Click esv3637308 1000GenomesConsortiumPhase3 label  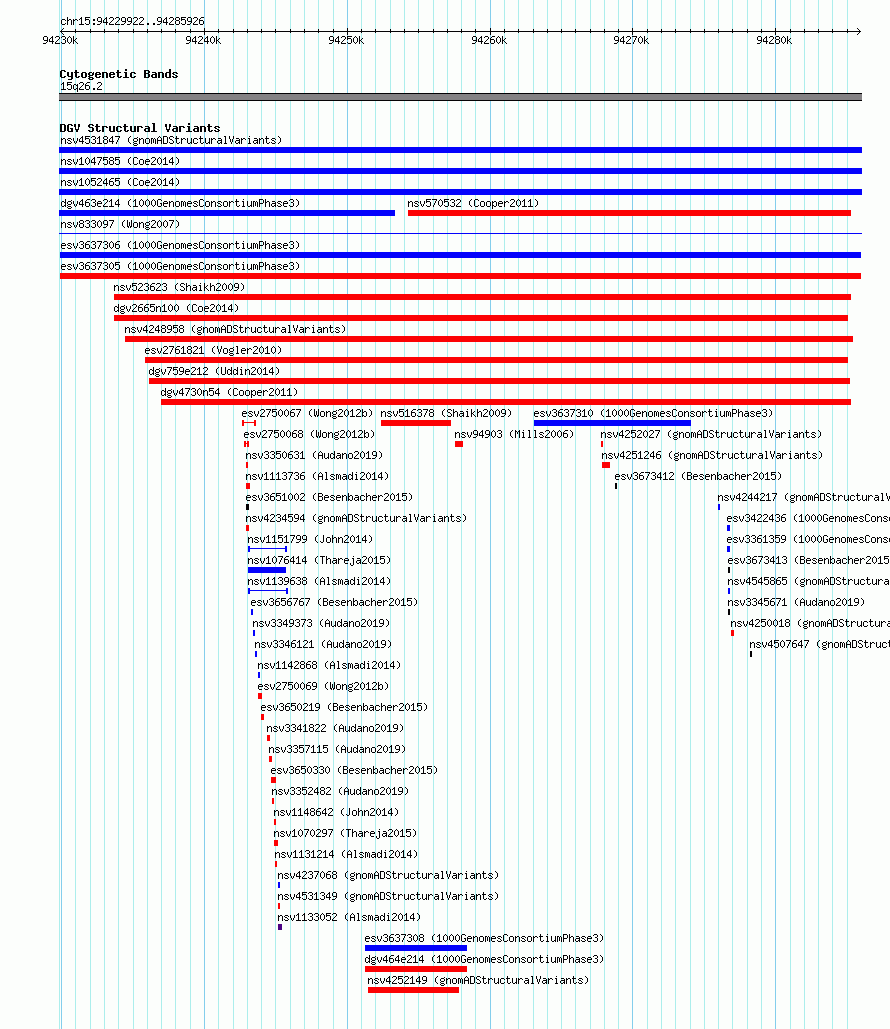[x=484, y=938]
